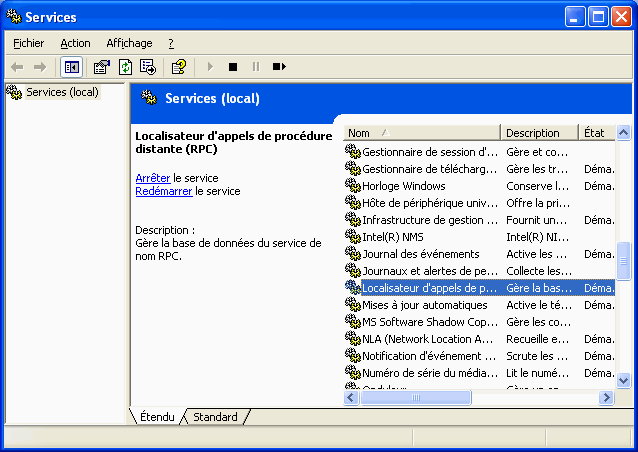
Task: Click the gear icon beside Notification d'événement
Action: (353, 356)
